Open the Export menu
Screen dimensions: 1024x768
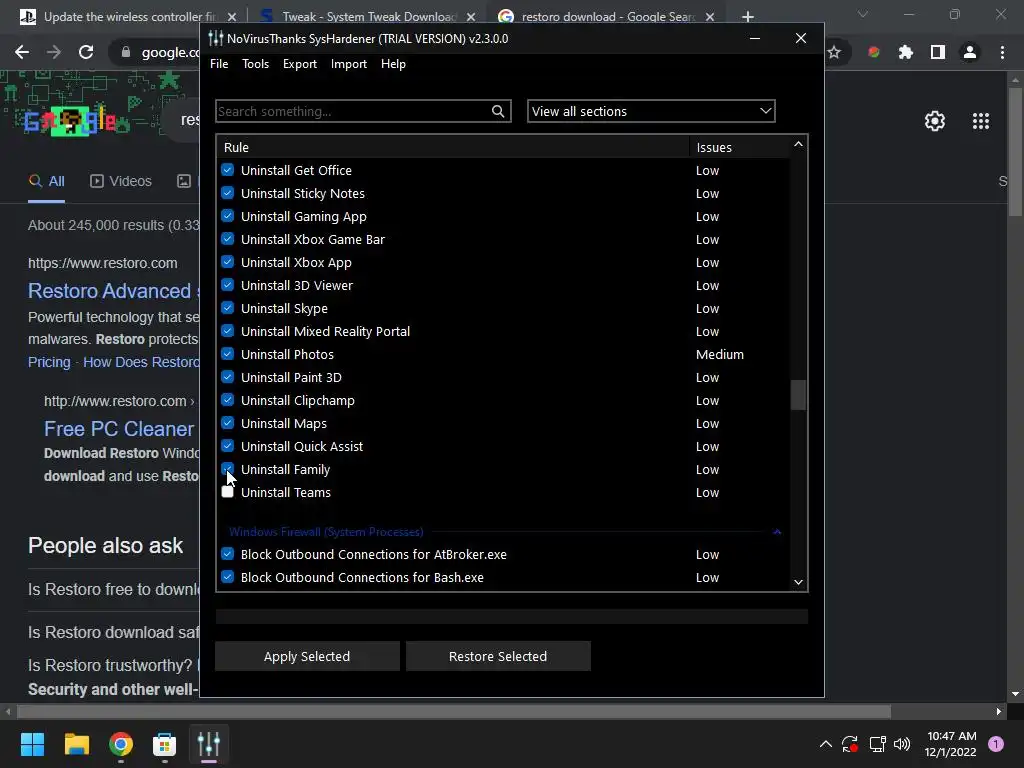(x=300, y=63)
